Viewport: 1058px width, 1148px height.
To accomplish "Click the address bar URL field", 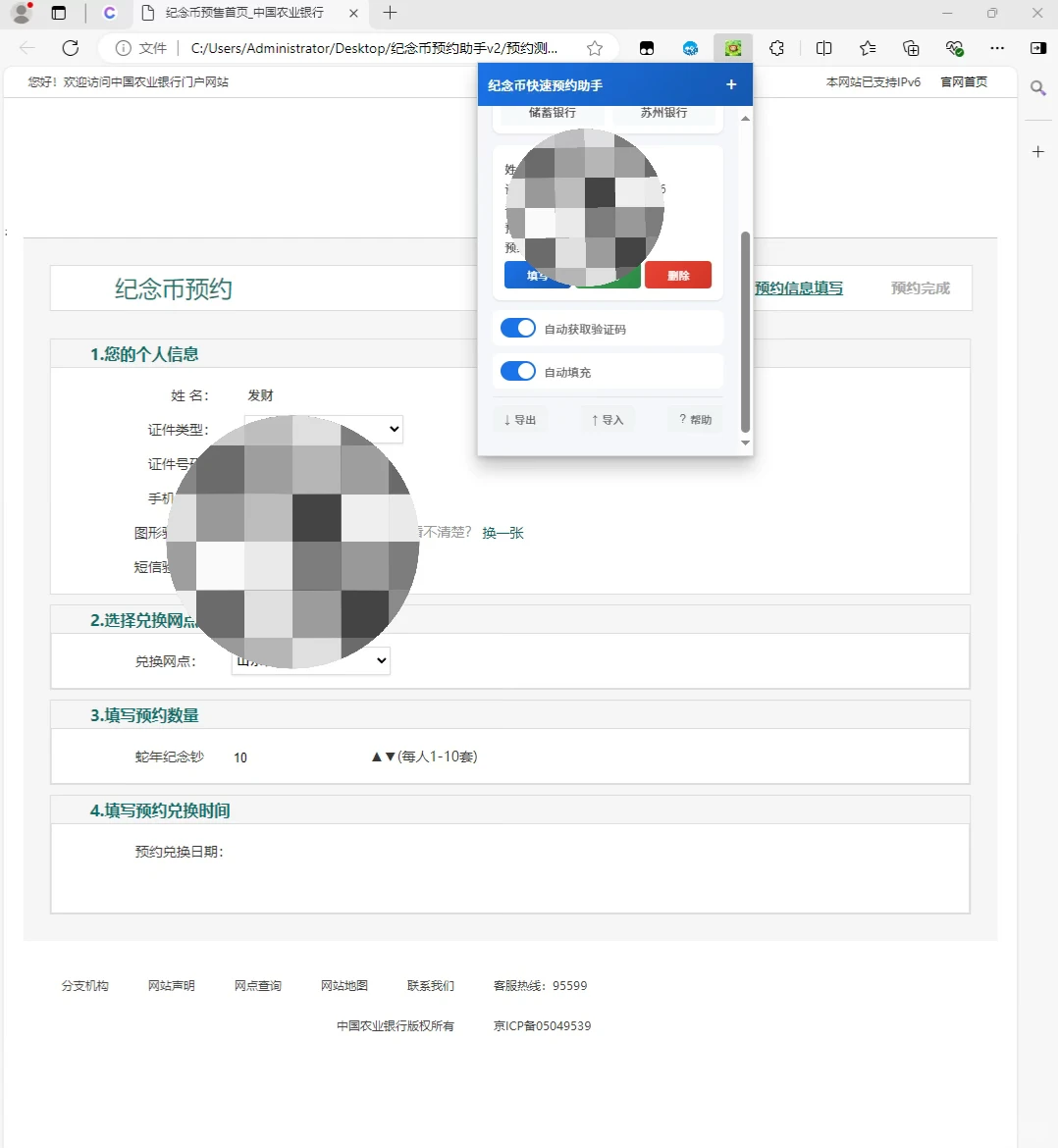I will [373, 48].
